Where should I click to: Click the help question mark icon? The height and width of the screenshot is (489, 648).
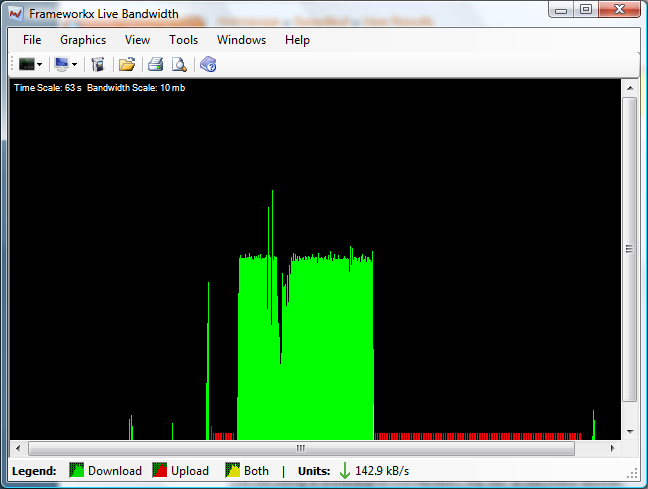point(208,65)
